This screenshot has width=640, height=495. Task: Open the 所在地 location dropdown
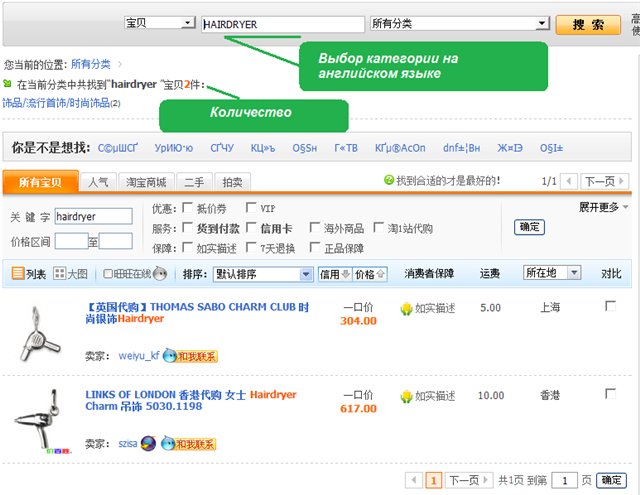coord(552,272)
